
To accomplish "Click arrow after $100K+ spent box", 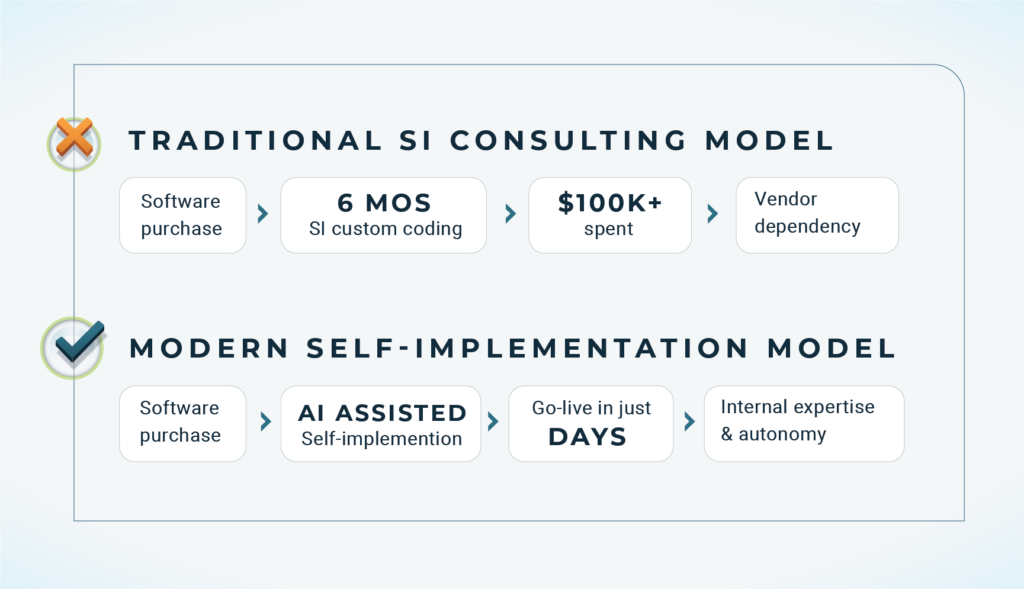I will tap(712, 214).
